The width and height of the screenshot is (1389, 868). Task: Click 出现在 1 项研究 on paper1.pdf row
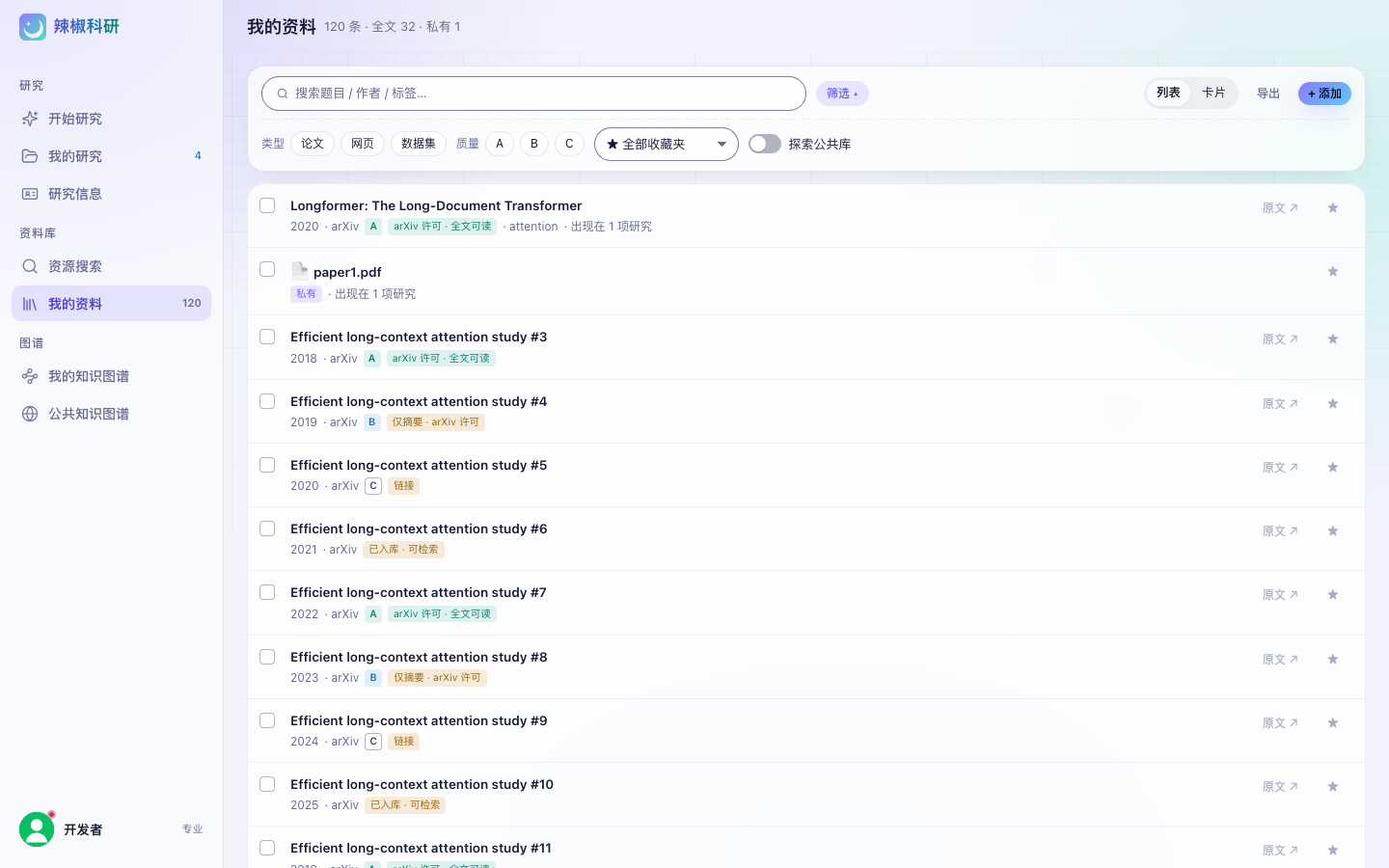(375, 294)
